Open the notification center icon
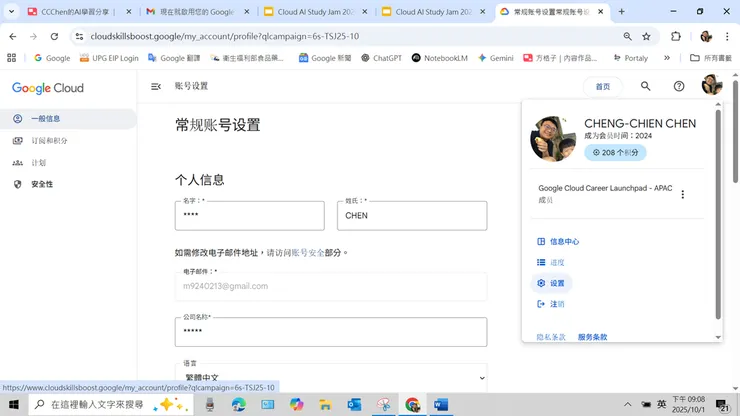Viewport: 740px width, 416px height. [x=722, y=405]
